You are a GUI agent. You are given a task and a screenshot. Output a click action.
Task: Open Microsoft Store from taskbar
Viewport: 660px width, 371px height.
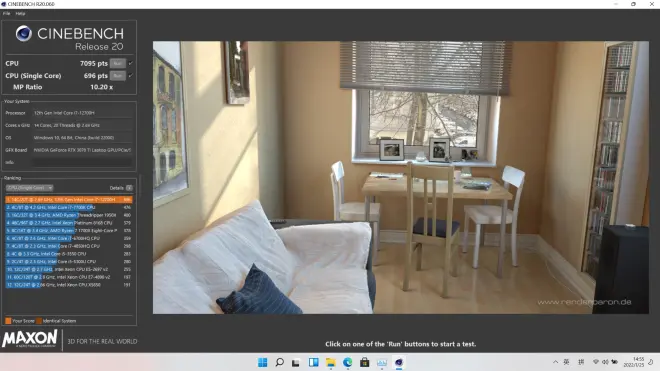pyautogui.click(x=365, y=362)
